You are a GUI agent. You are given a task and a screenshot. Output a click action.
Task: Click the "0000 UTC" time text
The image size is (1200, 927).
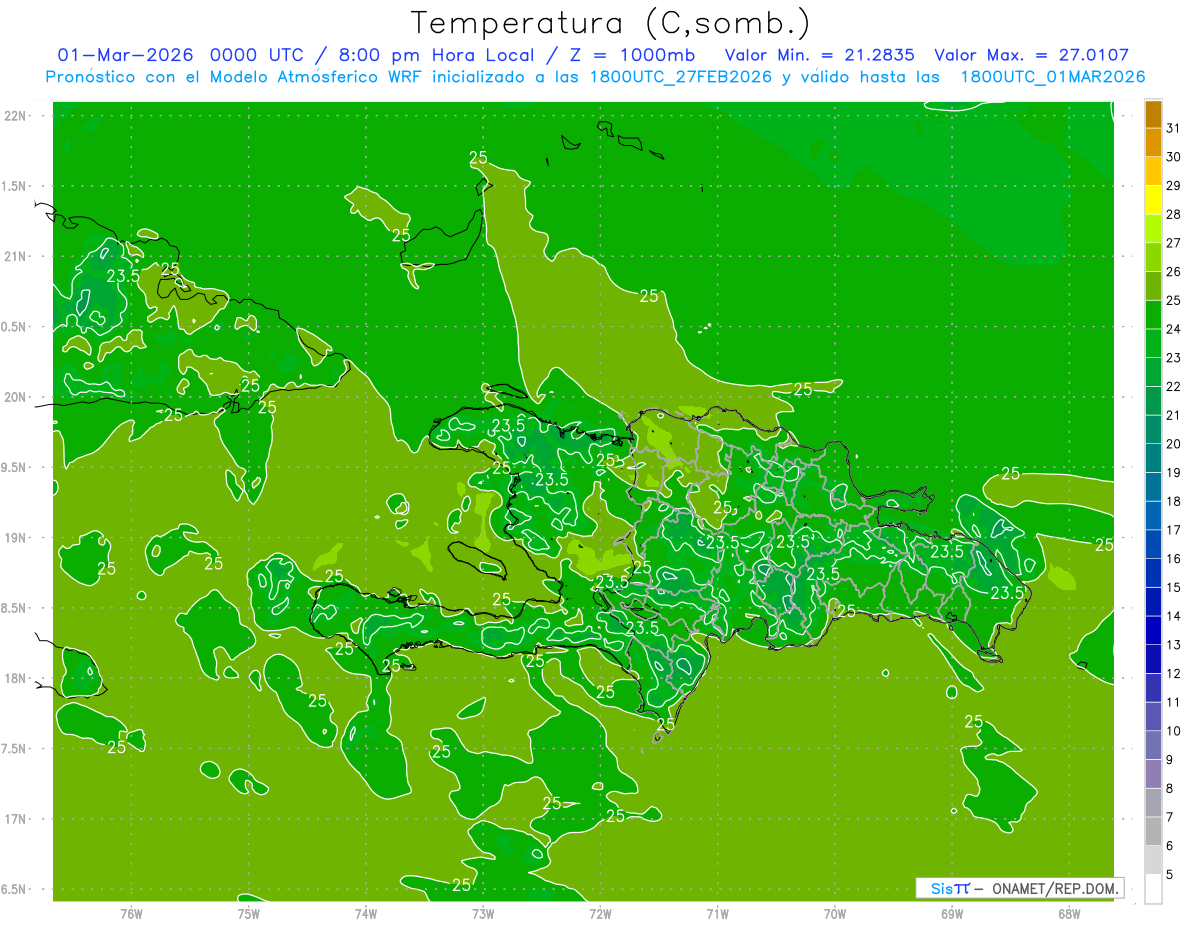257,55
